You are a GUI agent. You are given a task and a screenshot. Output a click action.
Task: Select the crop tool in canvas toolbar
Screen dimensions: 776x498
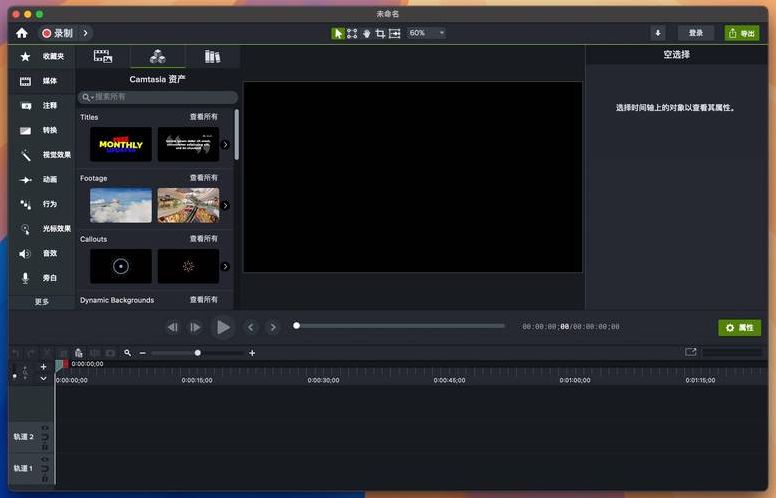(x=380, y=33)
